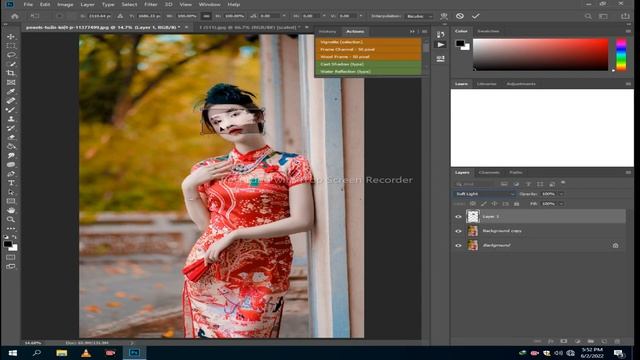The image size is (640, 360).
Task: Click the foreground color swatch in toolbar
Action: click(7, 244)
